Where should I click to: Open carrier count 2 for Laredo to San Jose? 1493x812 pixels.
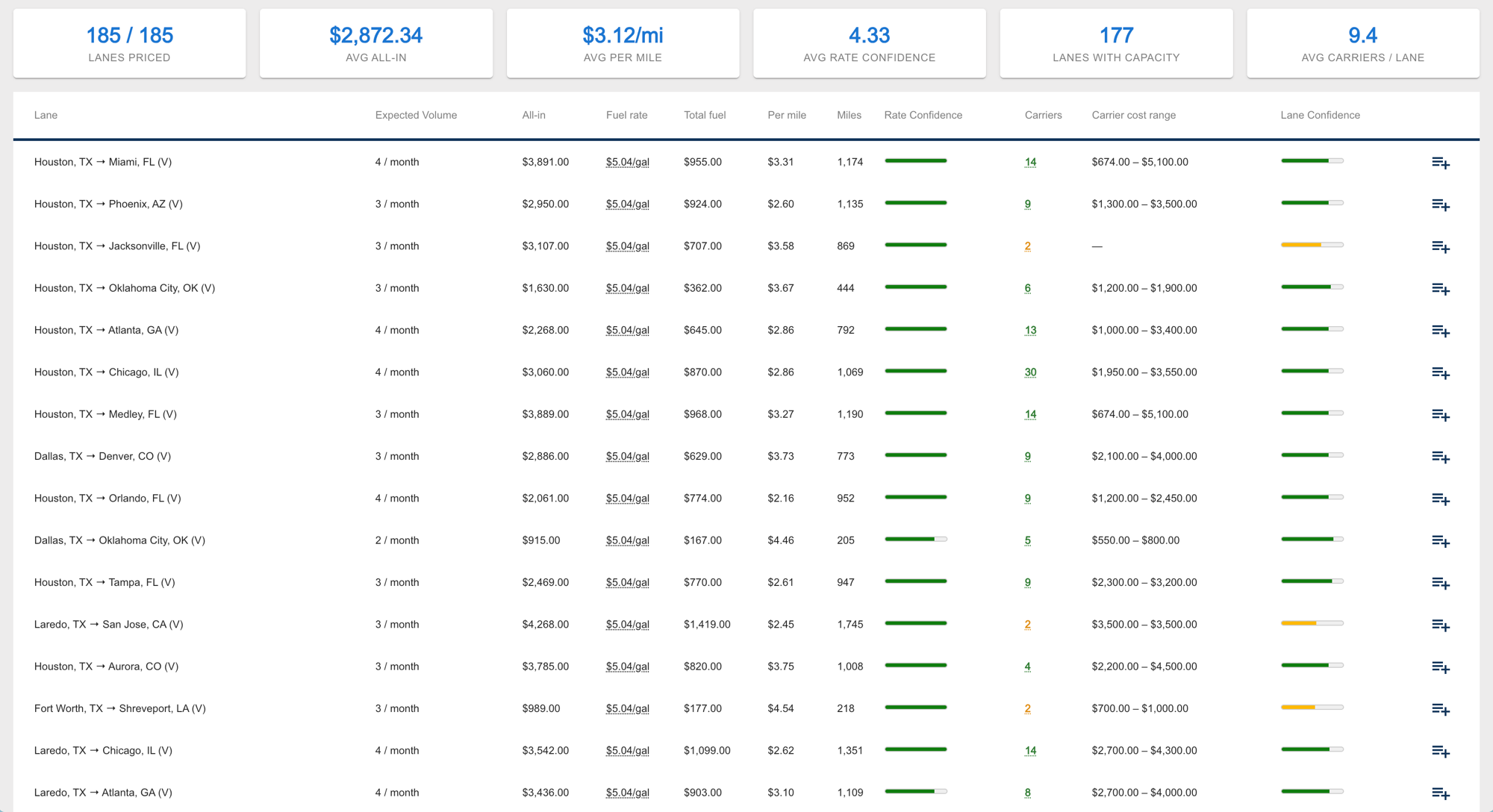point(1028,625)
